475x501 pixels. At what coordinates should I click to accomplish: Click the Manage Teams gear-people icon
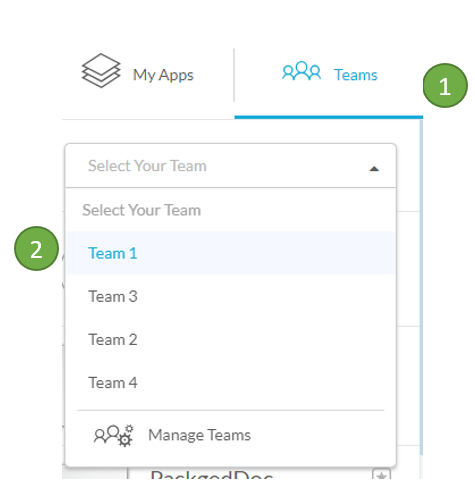pos(114,435)
